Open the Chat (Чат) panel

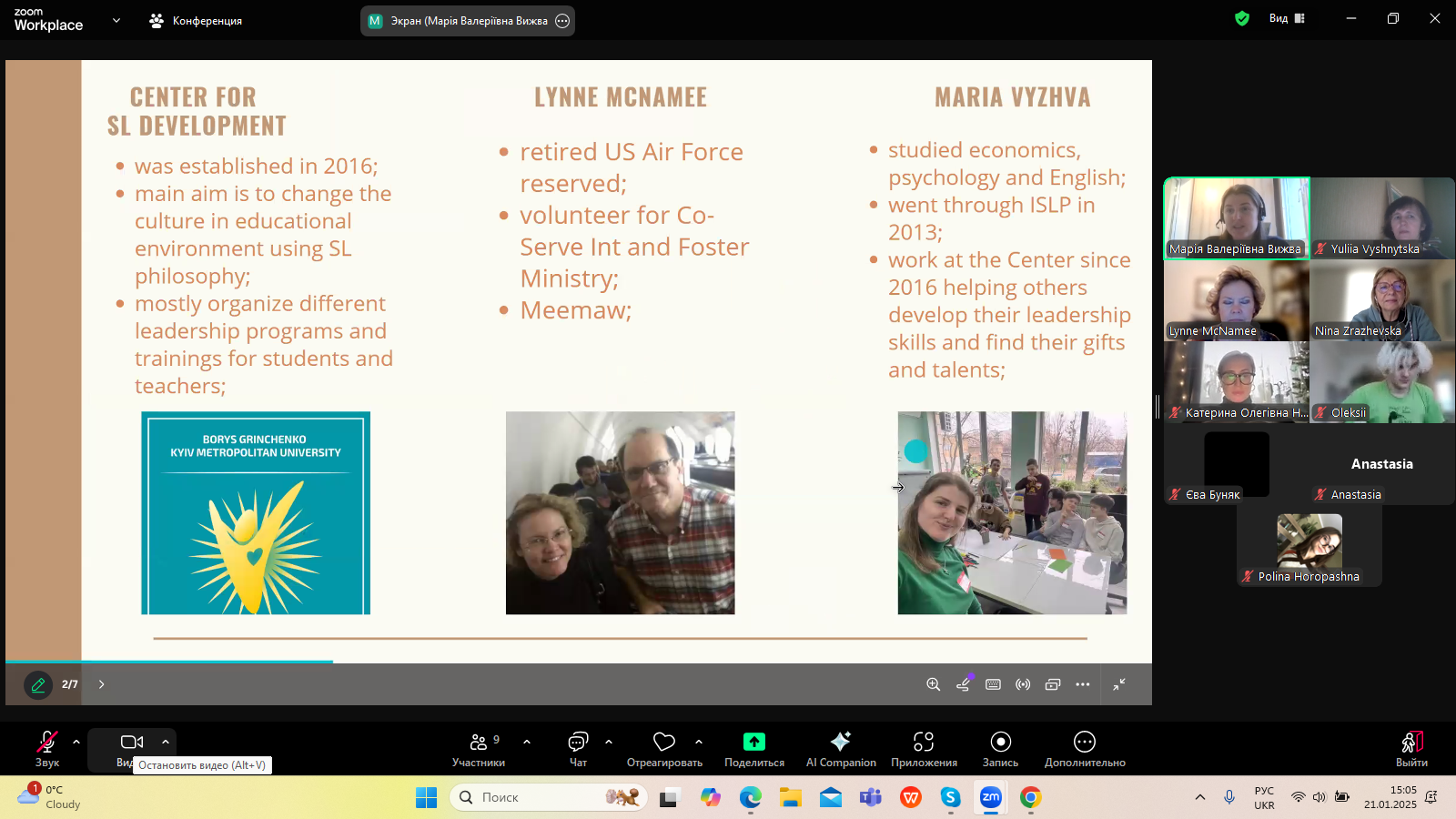(x=578, y=749)
